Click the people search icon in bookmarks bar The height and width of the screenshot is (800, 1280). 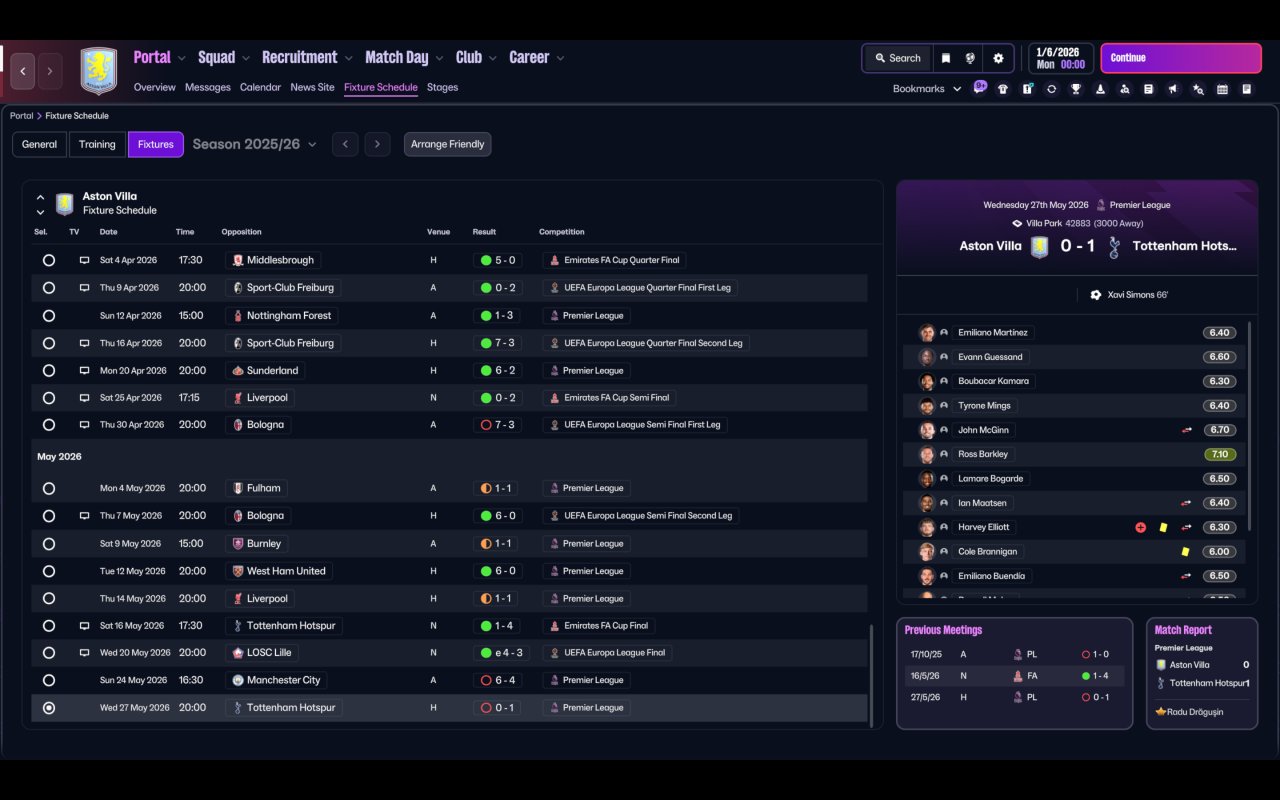[1125, 89]
